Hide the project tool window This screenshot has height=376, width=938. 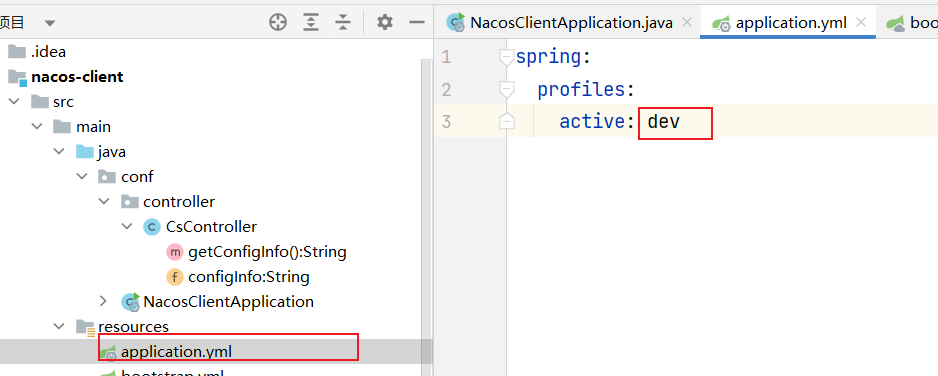(416, 23)
